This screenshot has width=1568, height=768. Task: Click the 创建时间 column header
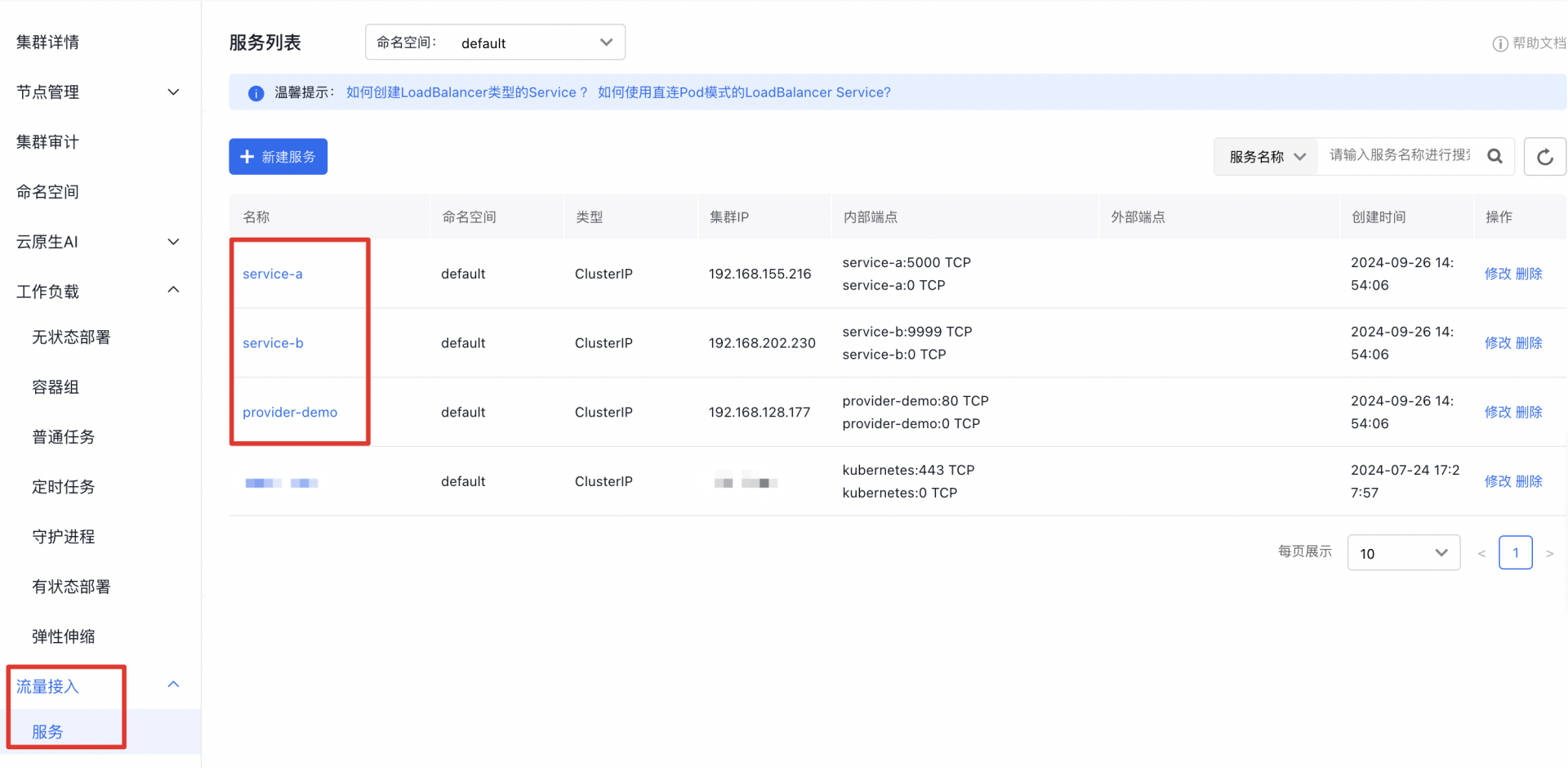(1379, 217)
